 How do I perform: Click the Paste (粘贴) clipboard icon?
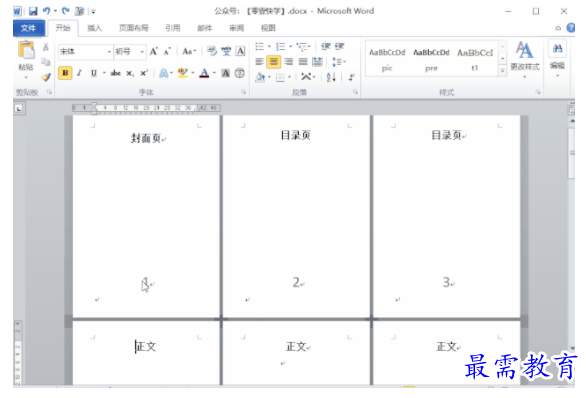point(26,50)
